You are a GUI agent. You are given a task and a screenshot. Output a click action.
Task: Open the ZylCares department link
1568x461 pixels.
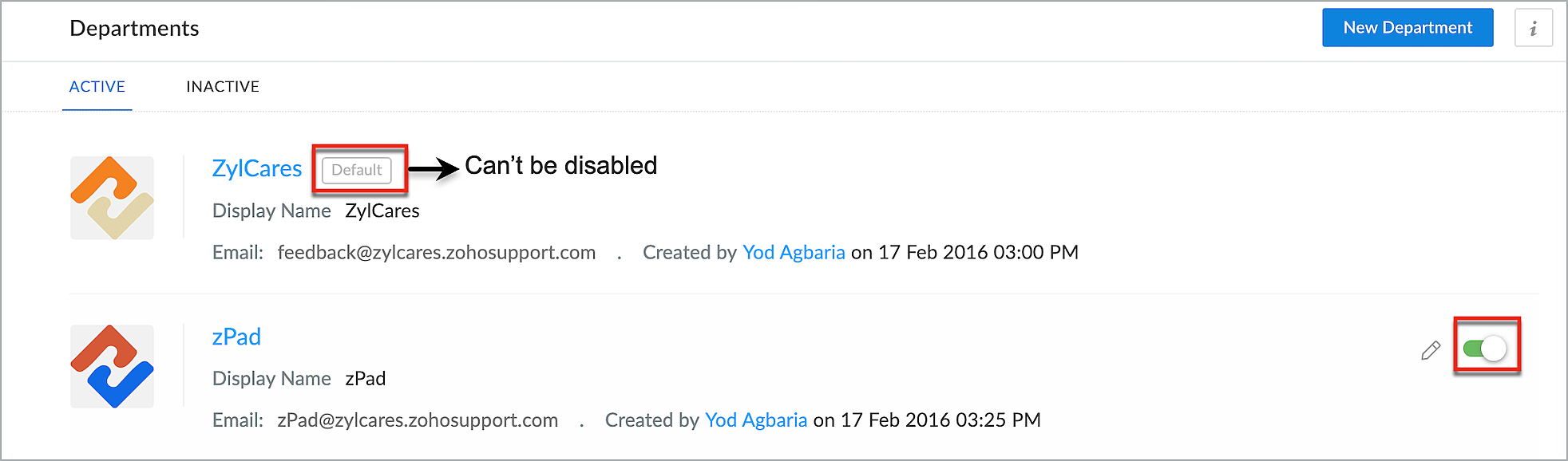point(256,168)
